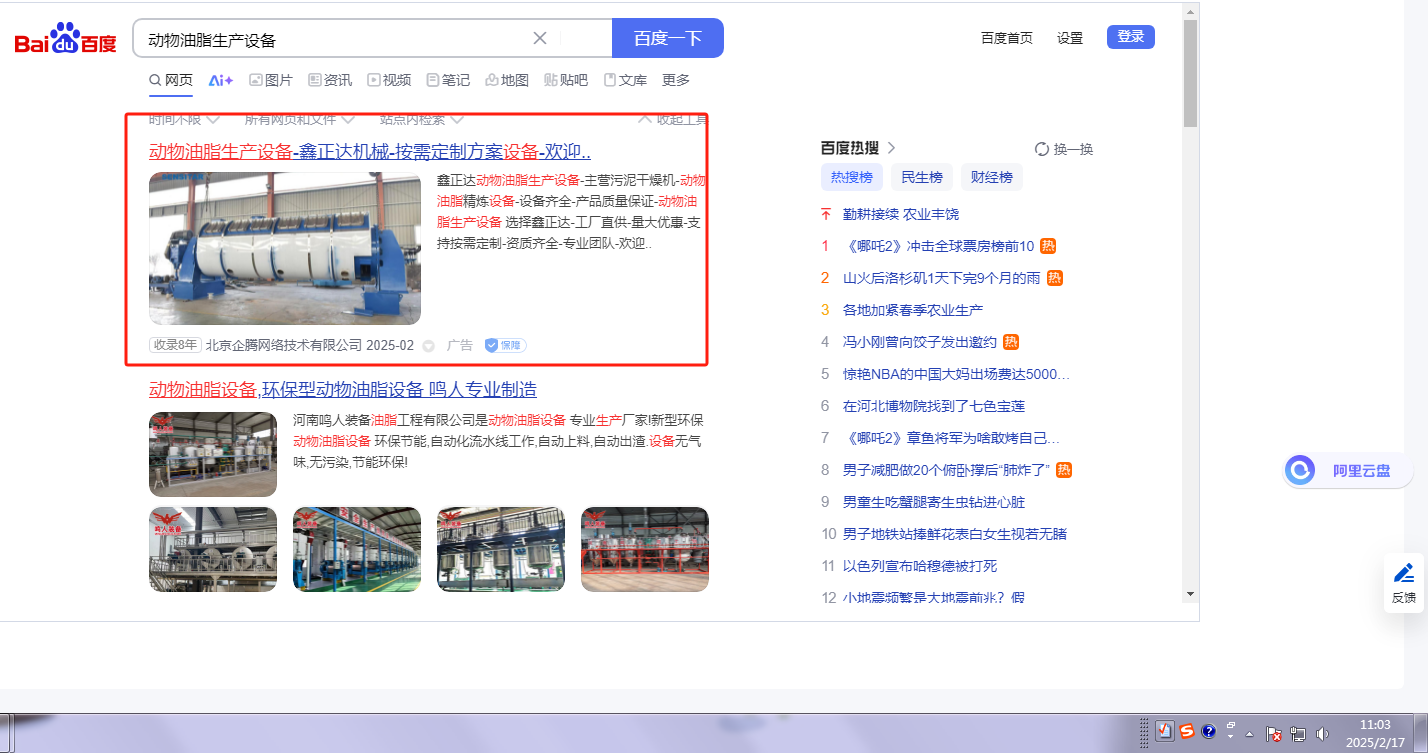
Task: Open the 设置 settings link
Action: point(1070,38)
